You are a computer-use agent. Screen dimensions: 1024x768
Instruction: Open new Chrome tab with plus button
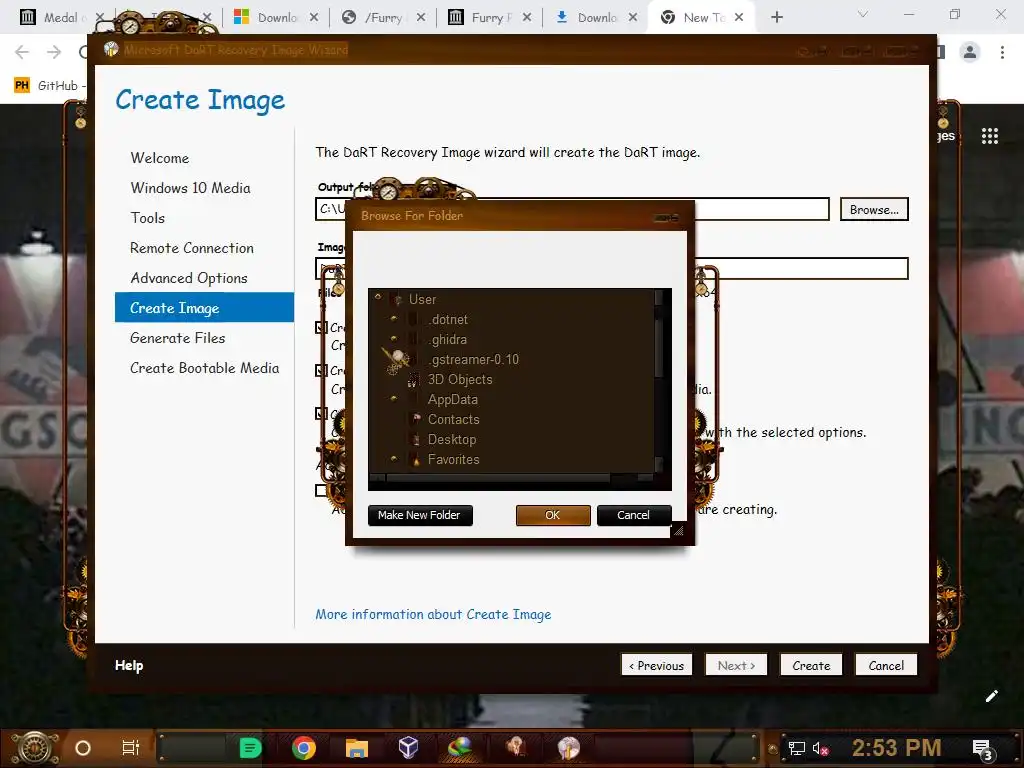[776, 17]
